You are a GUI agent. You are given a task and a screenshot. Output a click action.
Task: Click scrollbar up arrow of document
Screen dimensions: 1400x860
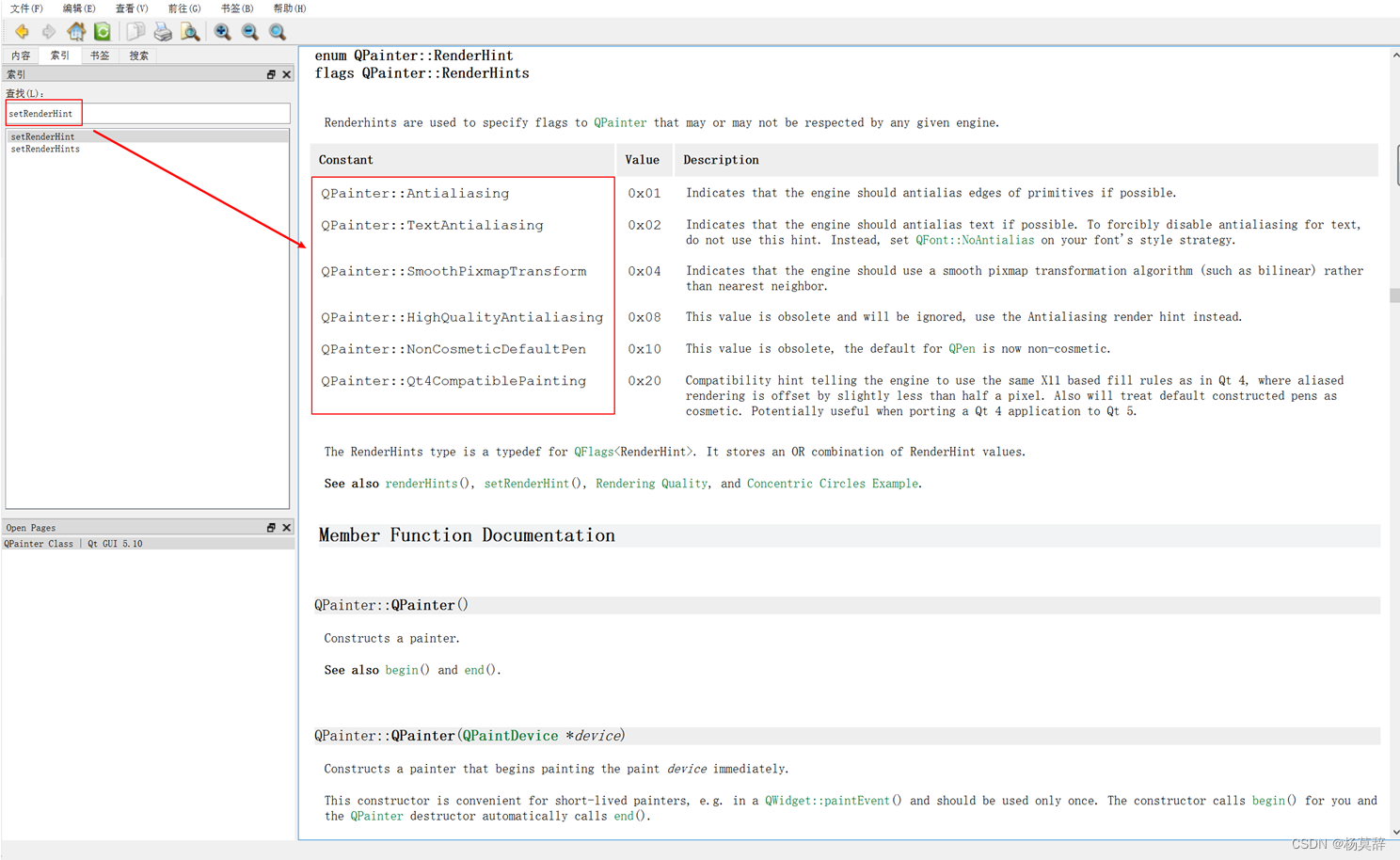(x=1394, y=56)
